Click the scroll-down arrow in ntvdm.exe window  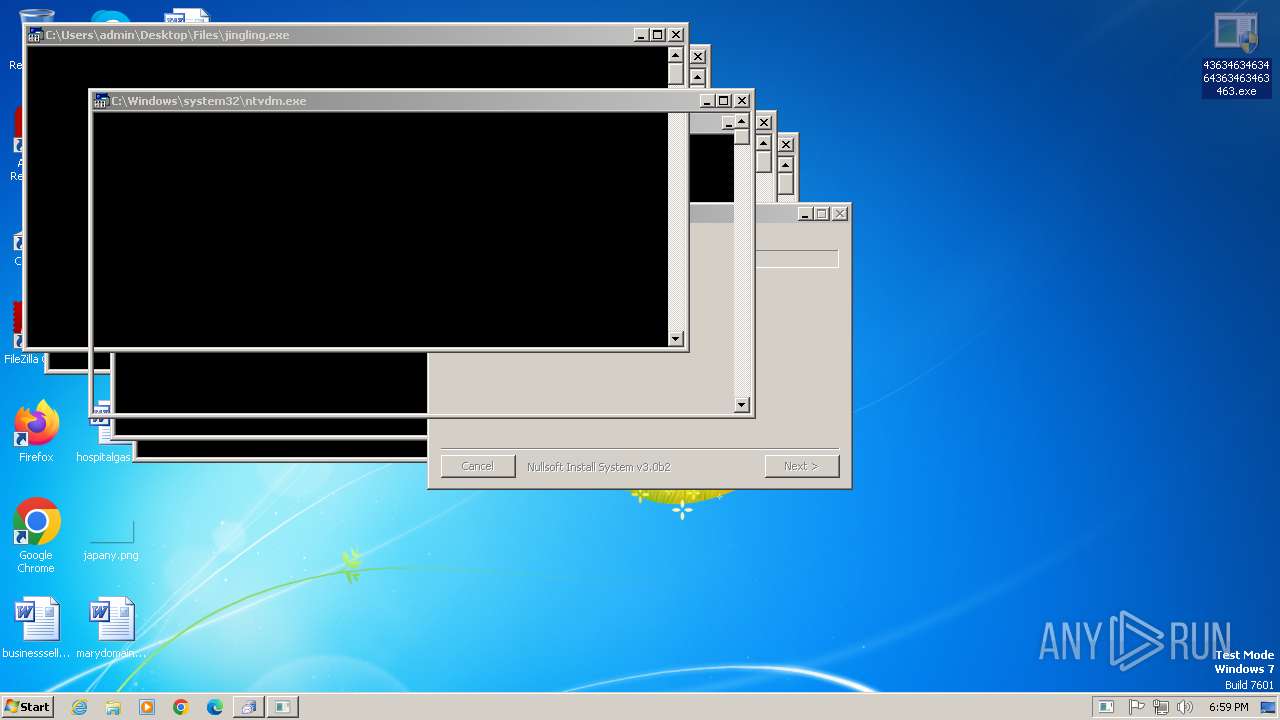tap(741, 405)
